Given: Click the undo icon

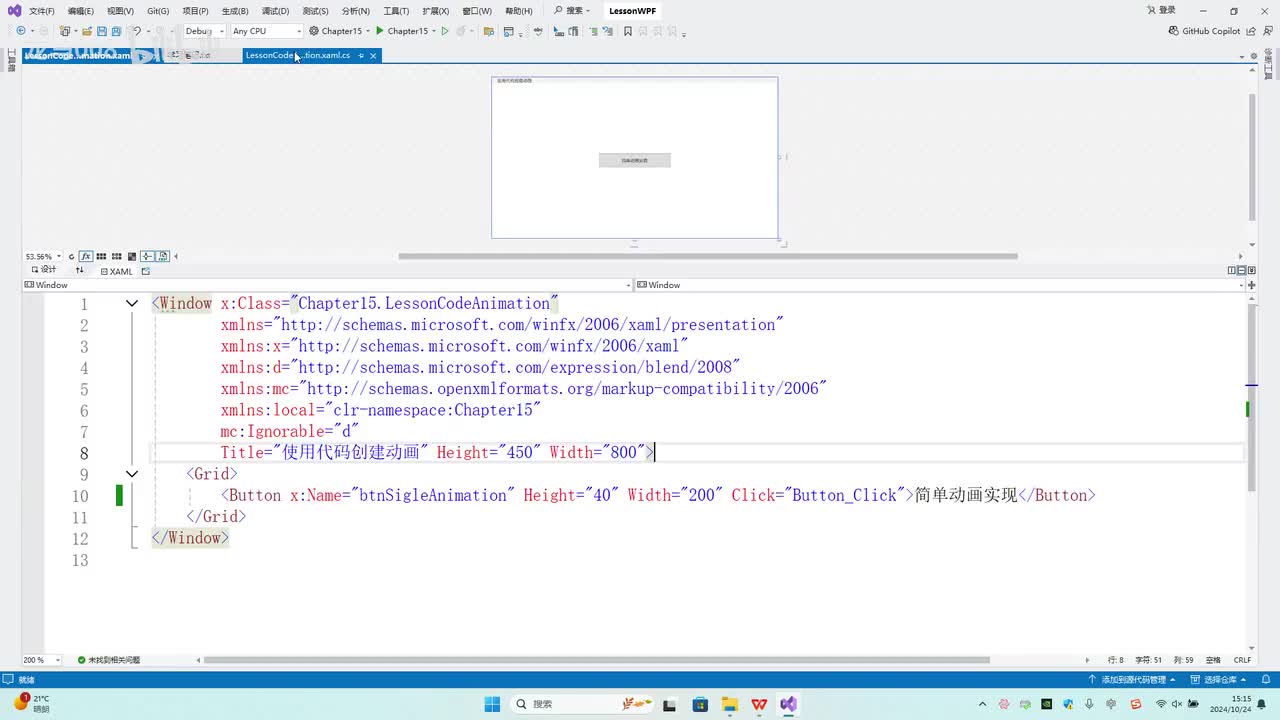Looking at the screenshot, I should [x=137, y=31].
